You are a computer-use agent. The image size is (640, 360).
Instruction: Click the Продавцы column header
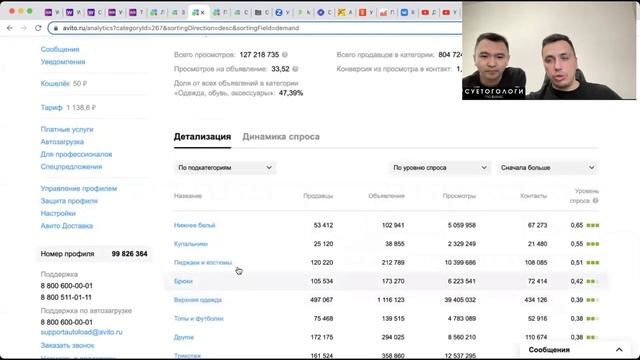[x=318, y=196]
